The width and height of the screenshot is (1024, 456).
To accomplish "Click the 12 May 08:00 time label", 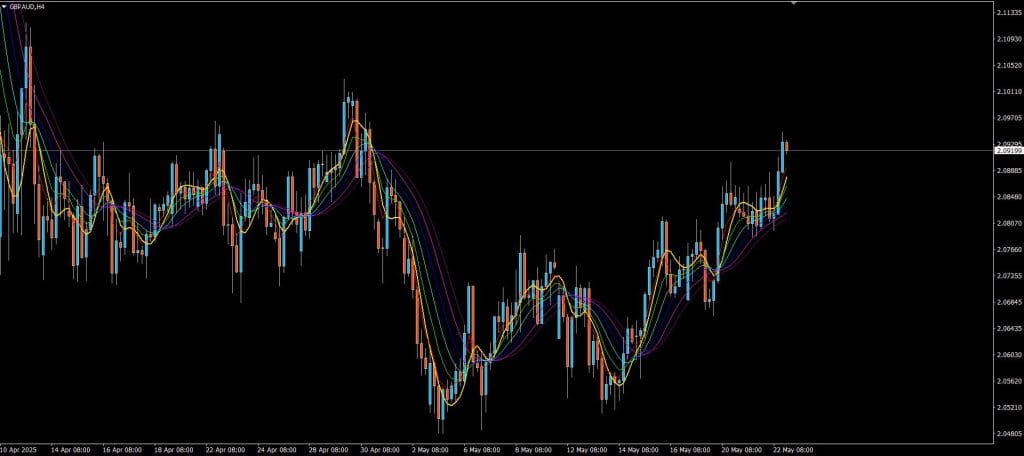I will [x=586, y=450].
